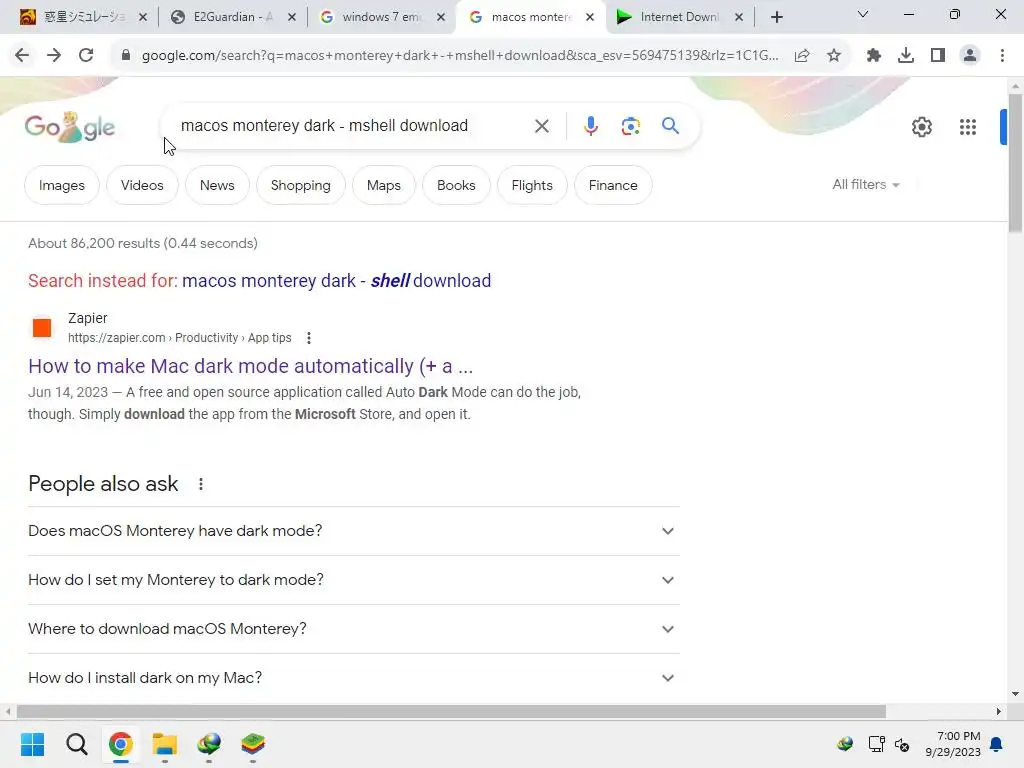Filter results by Finance
The width and height of the screenshot is (1024, 768).
point(613,185)
